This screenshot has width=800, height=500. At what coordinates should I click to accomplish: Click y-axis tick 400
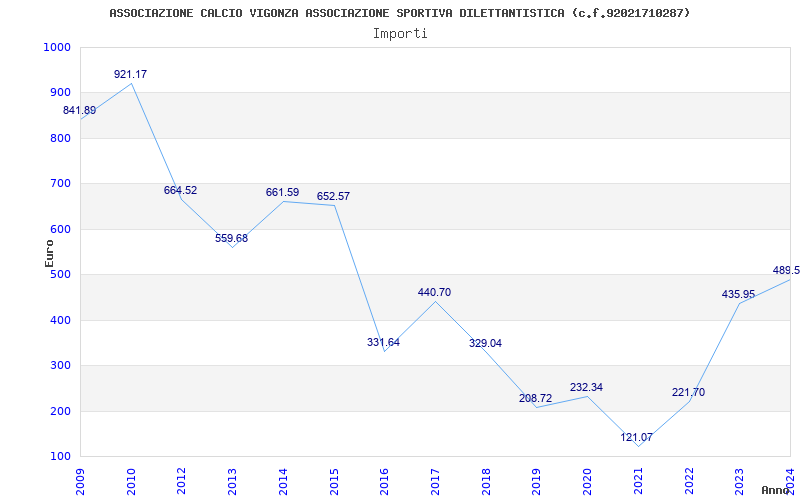pyautogui.click(x=60, y=320)
